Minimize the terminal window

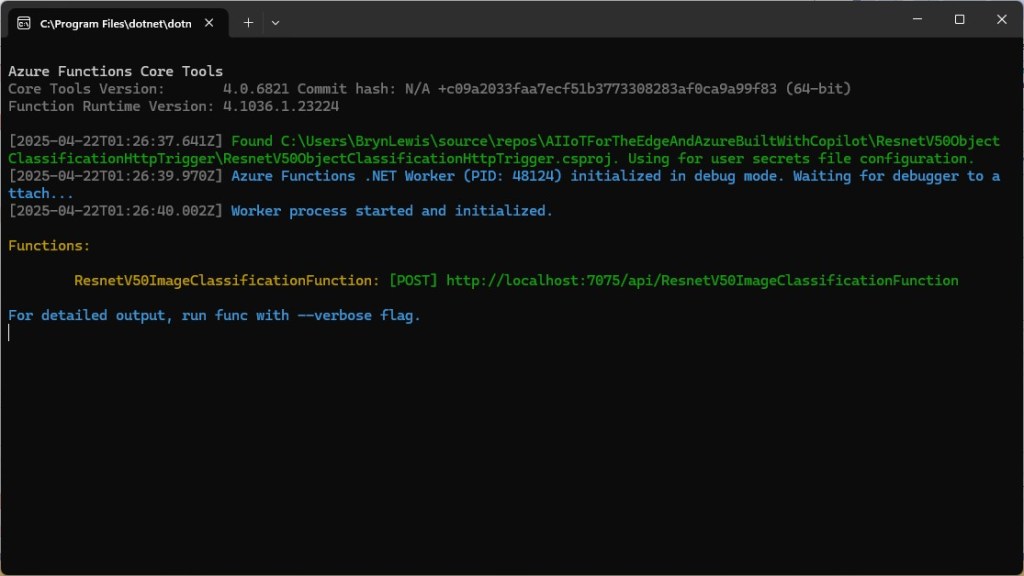(x=915, y=19)
